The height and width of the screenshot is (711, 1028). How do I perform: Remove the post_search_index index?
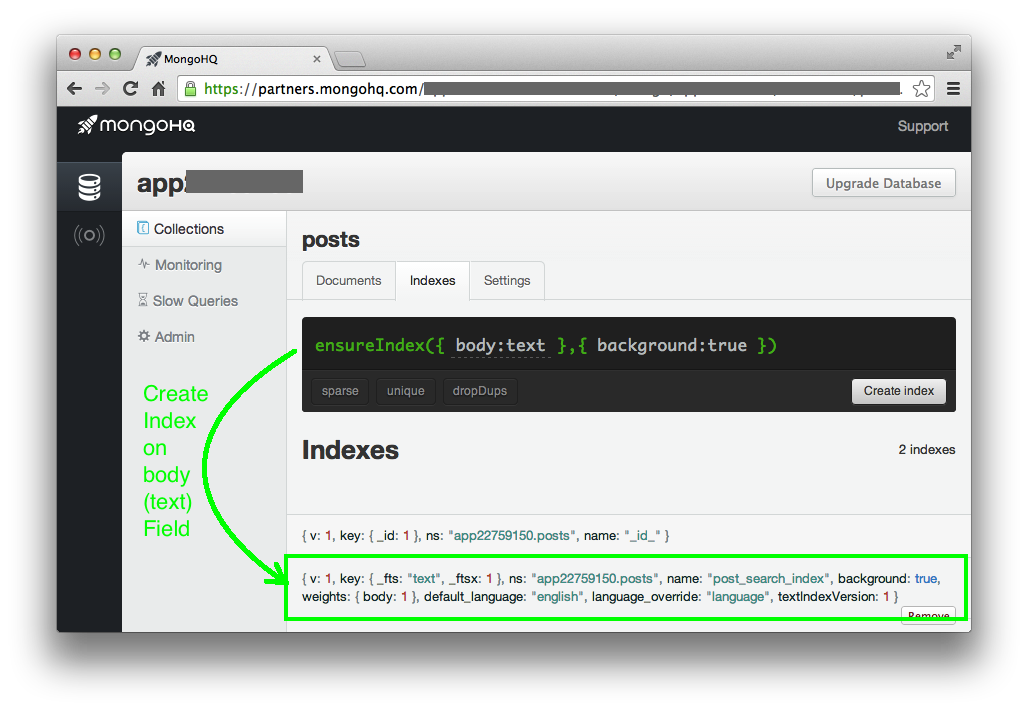pyautogui.click(x=928, y=616)
